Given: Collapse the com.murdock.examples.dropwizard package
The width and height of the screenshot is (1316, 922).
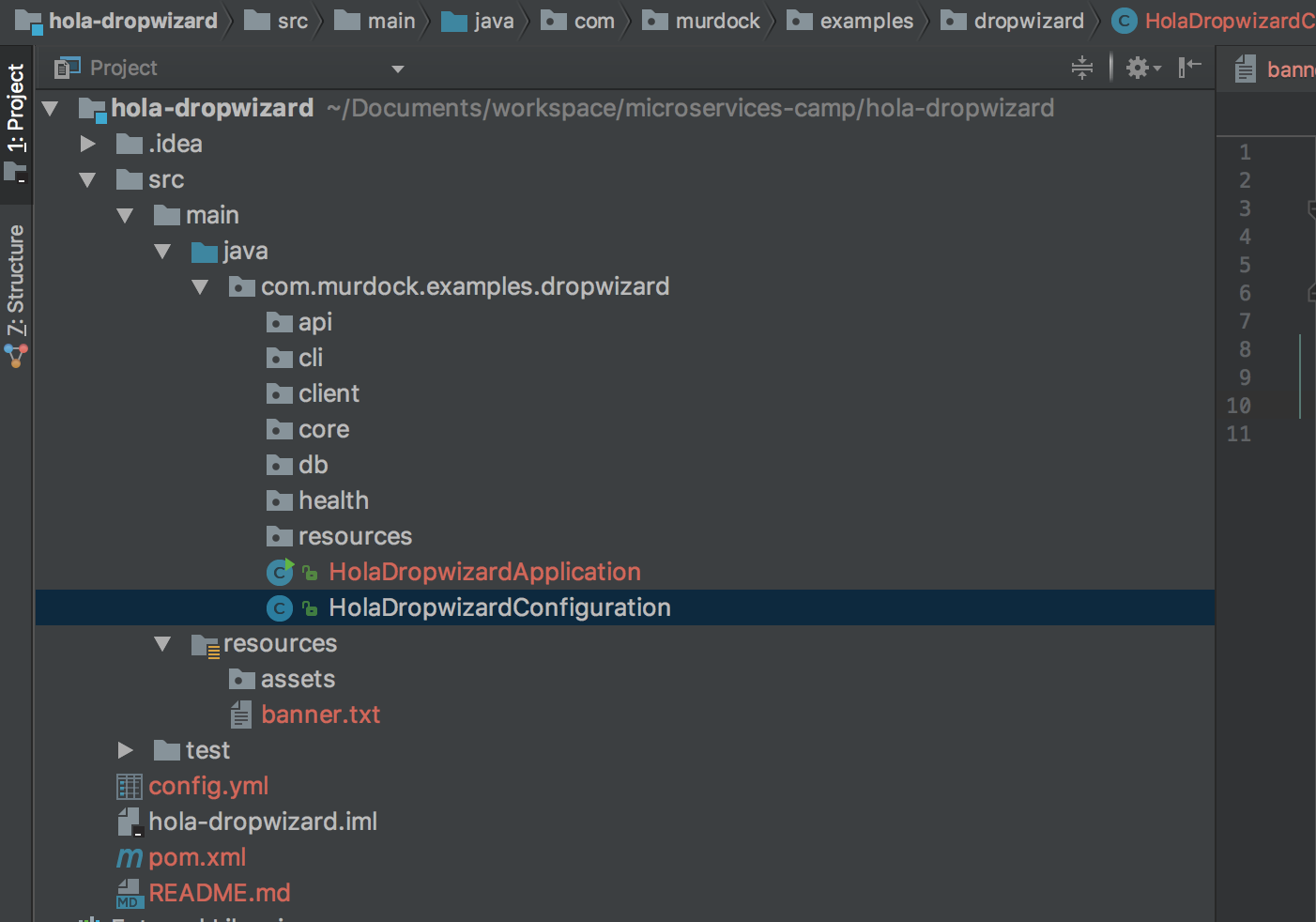Looking at the screenshot, I should tap(200, 287).
